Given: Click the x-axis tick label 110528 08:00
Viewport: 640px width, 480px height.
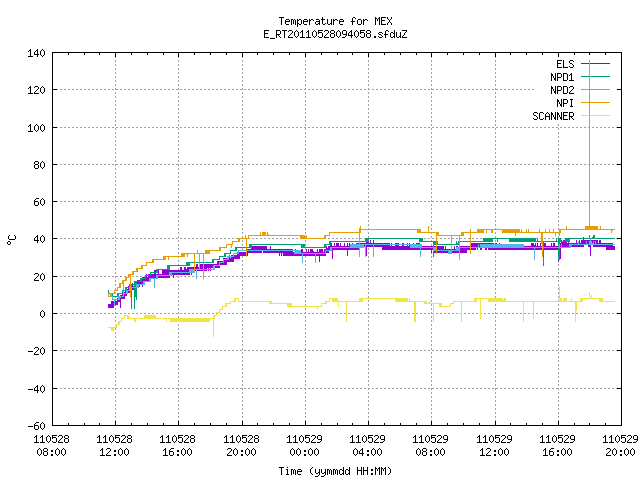Looking at the screenshot, I should click(51, 446).
